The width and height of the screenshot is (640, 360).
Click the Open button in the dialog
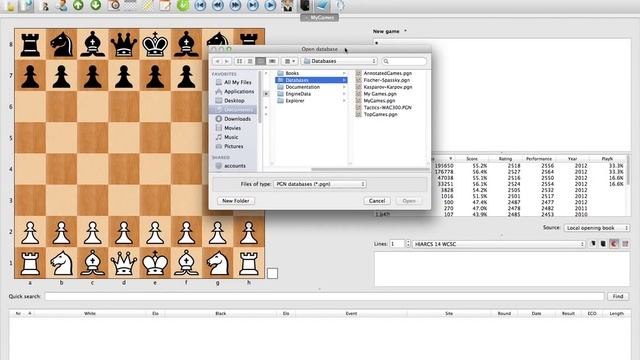(x=409, y=201)
